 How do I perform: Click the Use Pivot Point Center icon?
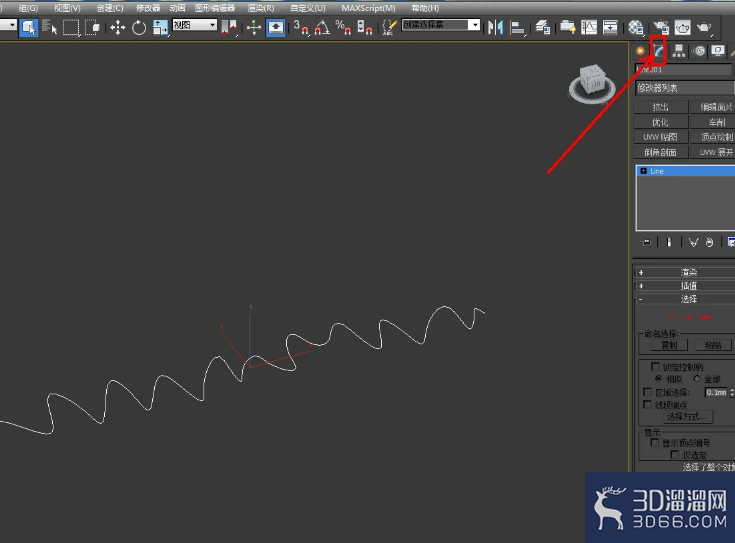coord(229,27)
